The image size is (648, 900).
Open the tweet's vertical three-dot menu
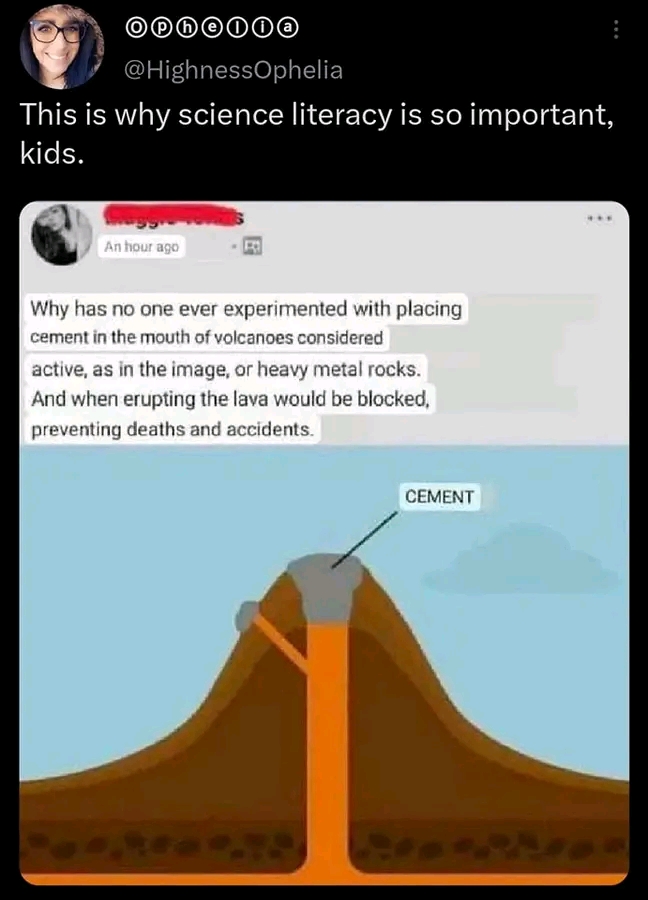pyautogui.click(x=616, y=29)
